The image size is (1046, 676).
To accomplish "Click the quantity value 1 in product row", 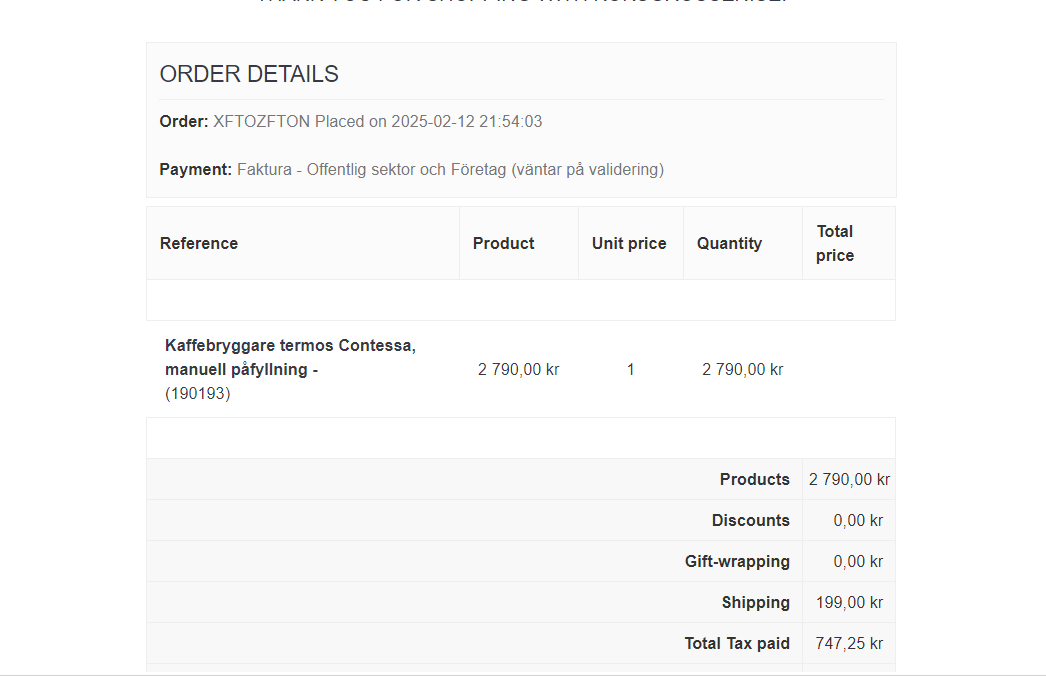I will pyautogui.click(x=630, y=370).
